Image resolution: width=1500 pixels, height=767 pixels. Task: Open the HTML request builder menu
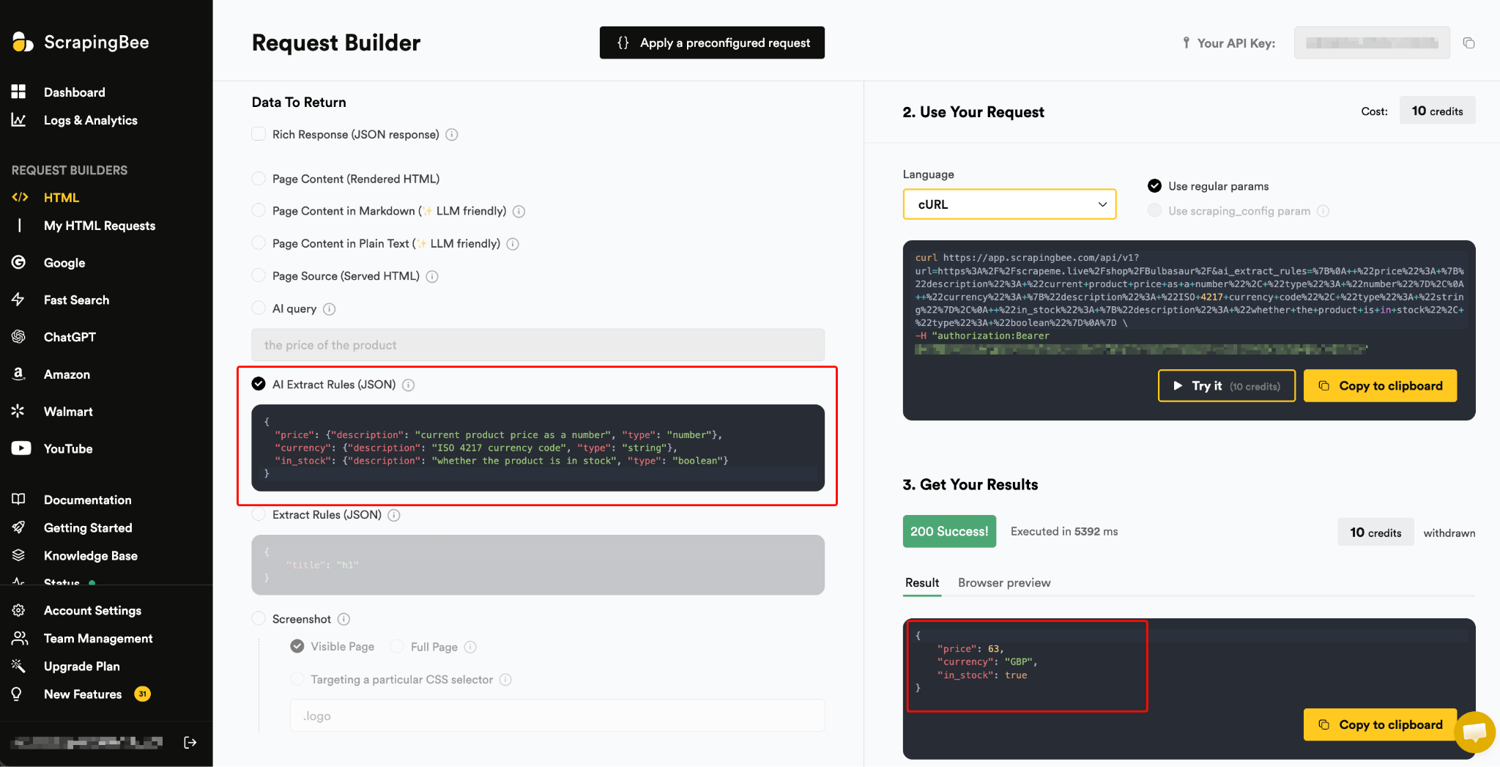pyautogui.click(x=61, y=198)
